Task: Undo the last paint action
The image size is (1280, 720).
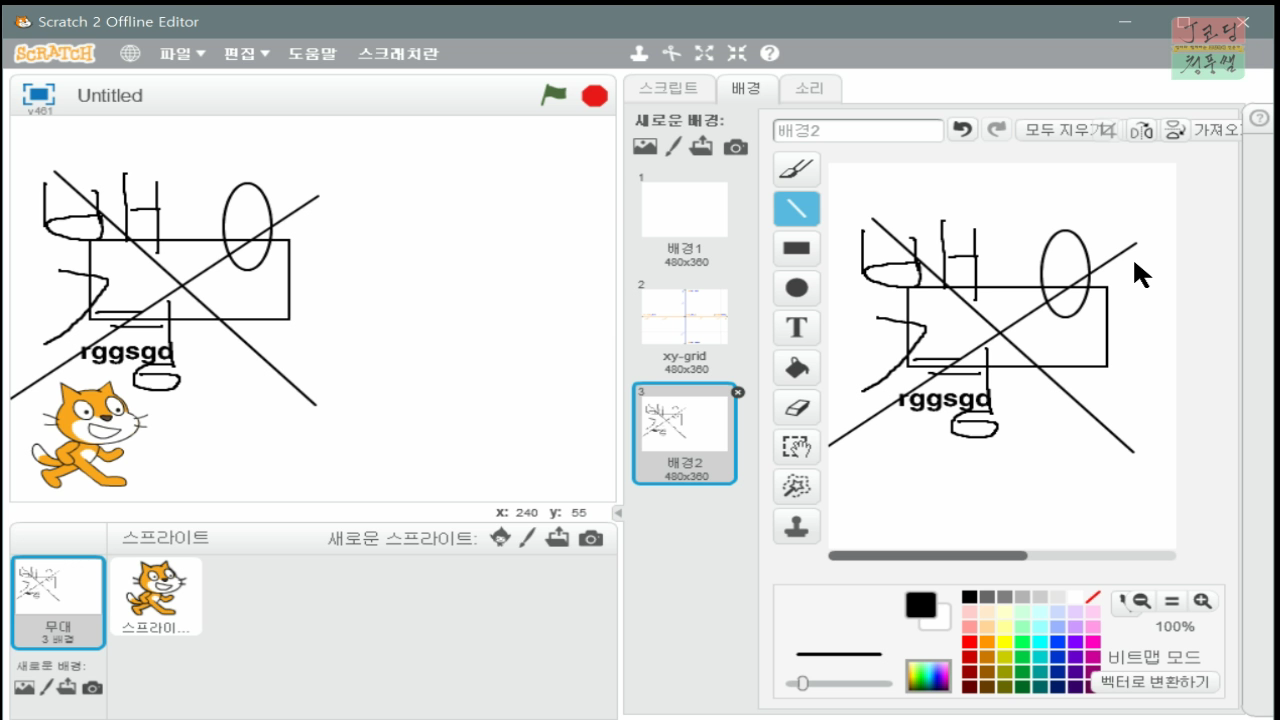Action: click(961, 129)
